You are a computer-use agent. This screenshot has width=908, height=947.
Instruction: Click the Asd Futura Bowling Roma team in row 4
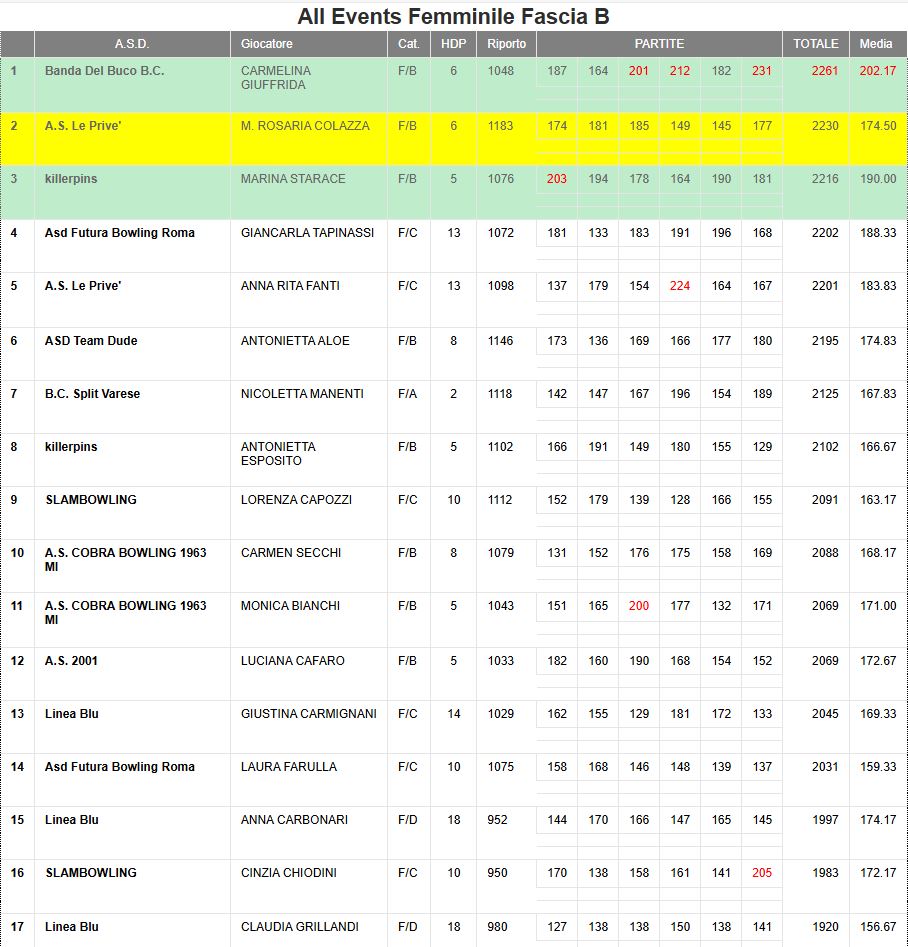click(120, 233)
